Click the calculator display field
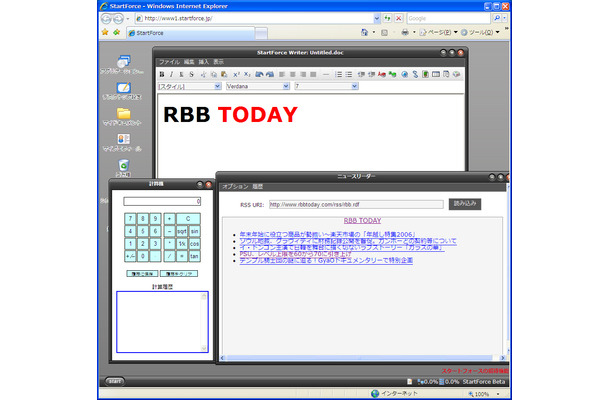610x400 pixels. (162, 201)
